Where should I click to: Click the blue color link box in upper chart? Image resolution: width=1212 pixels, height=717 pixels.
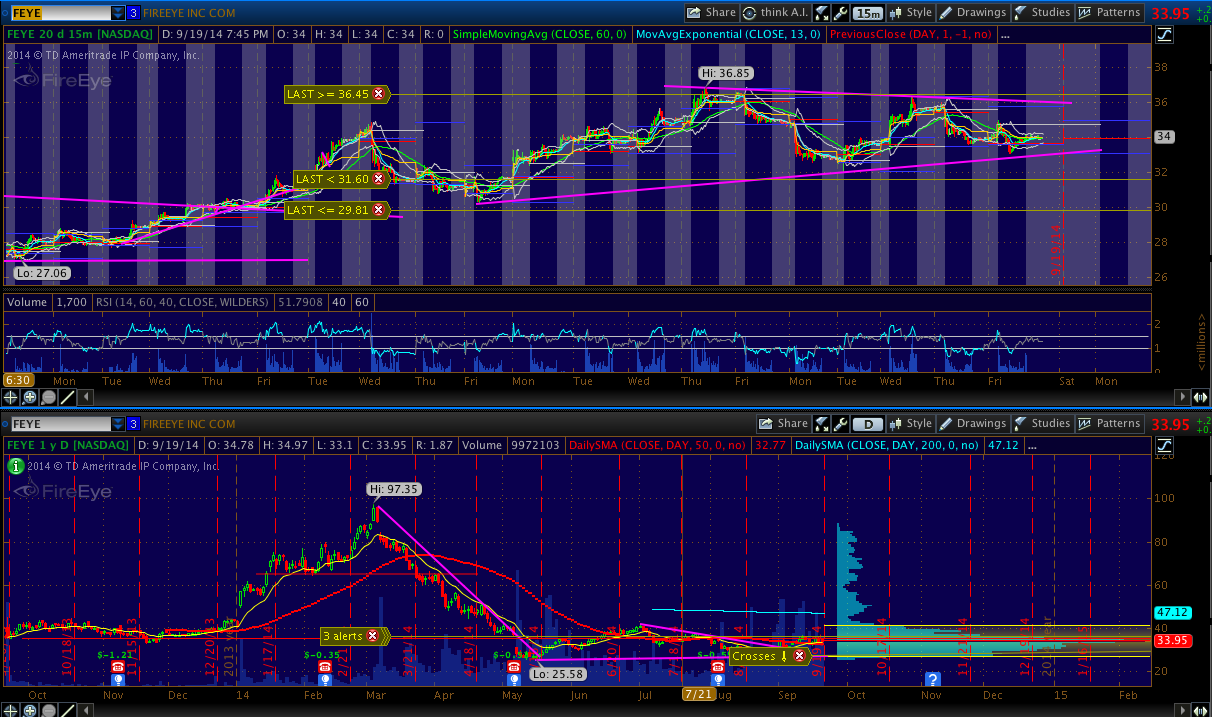[134, 13]
